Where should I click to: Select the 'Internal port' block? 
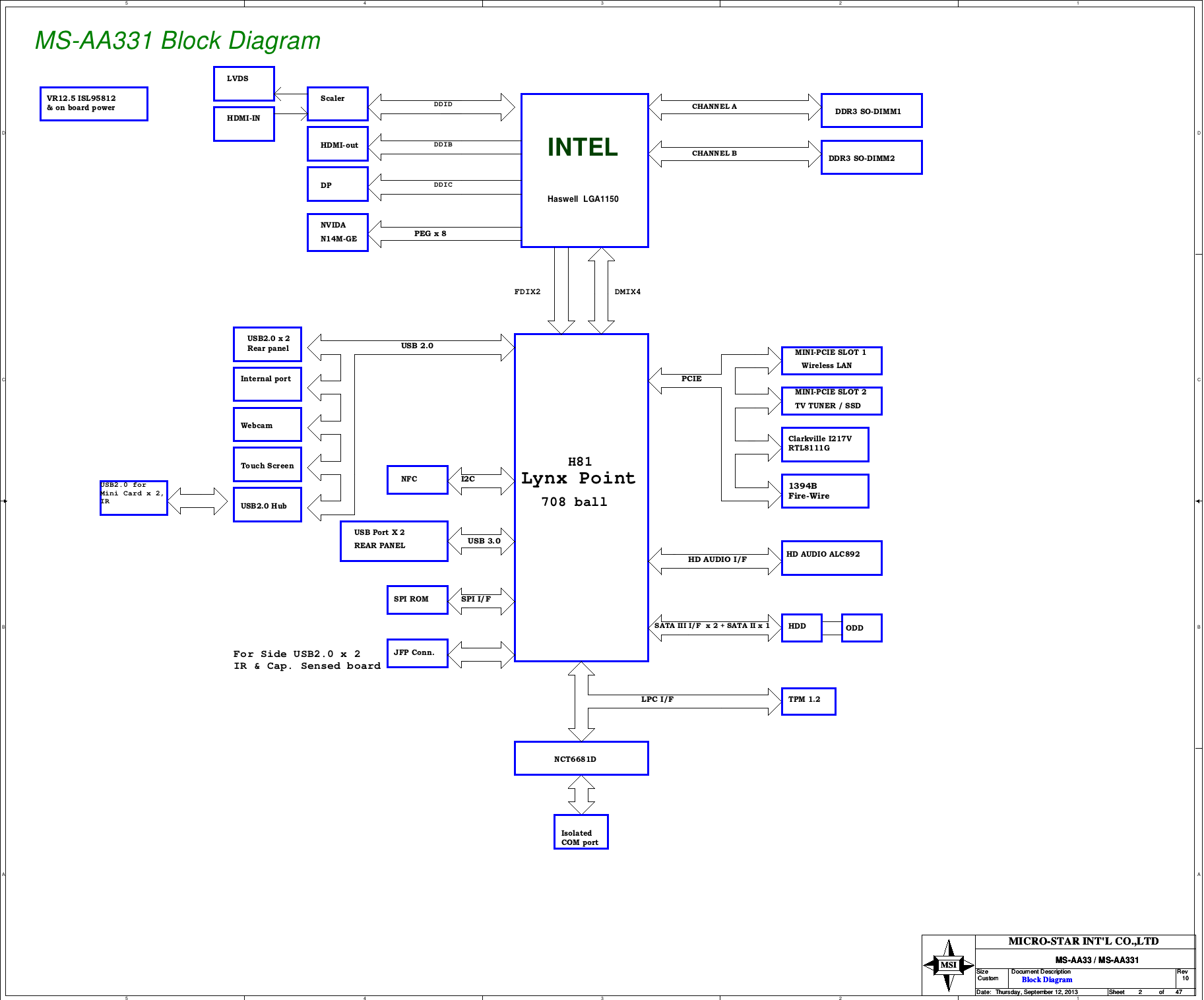point(267,384)
